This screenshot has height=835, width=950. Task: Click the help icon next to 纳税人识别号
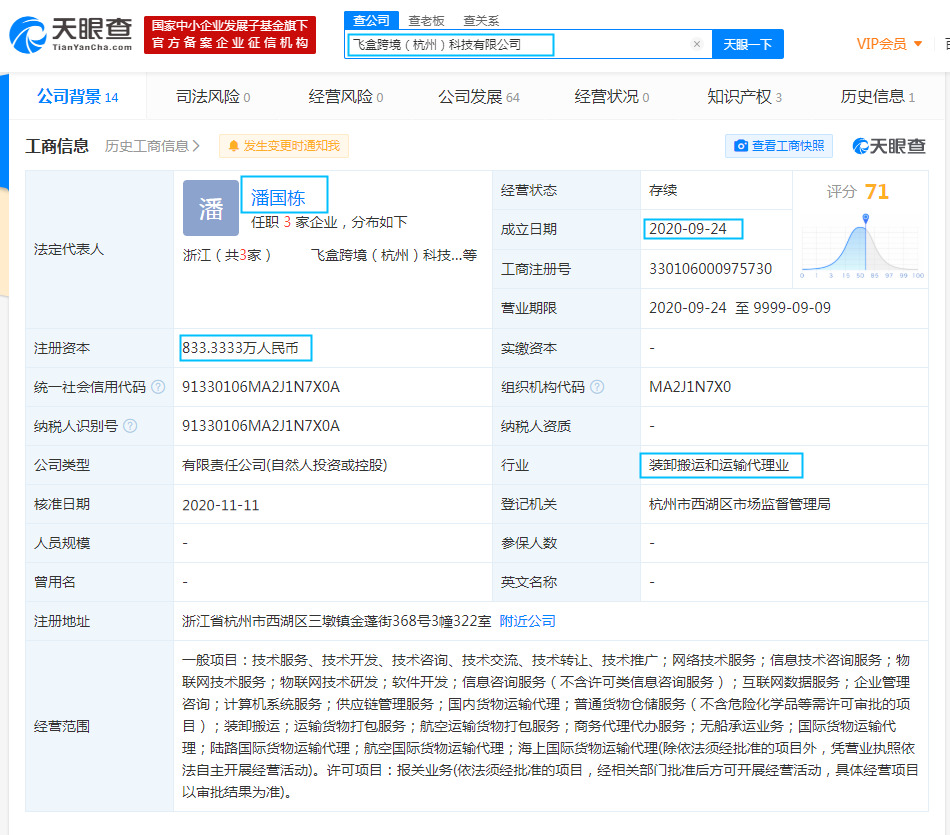tap(130, 426)
